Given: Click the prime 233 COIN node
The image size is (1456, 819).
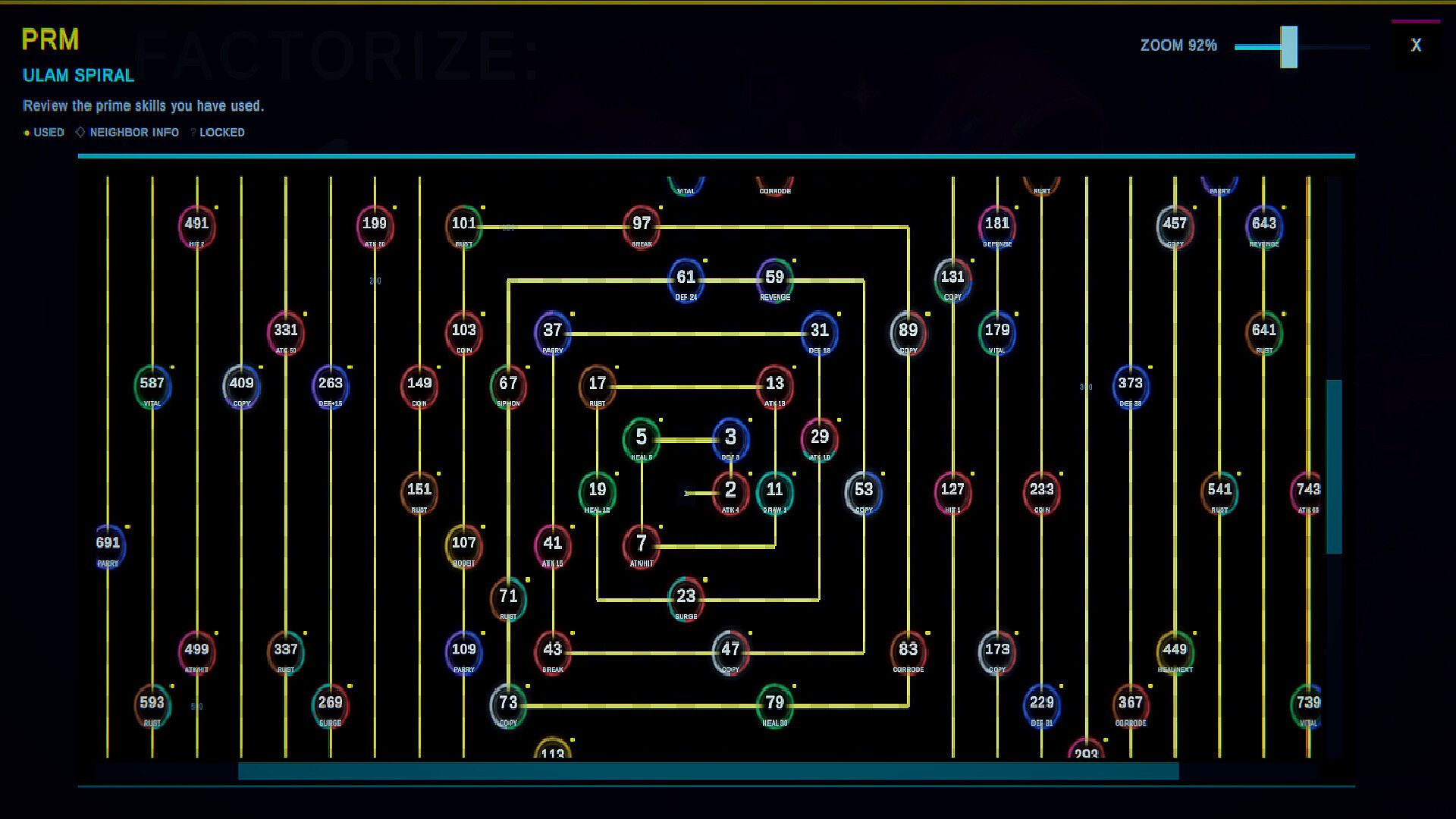Looking at the screenshot, I should tap(1041, 491).
